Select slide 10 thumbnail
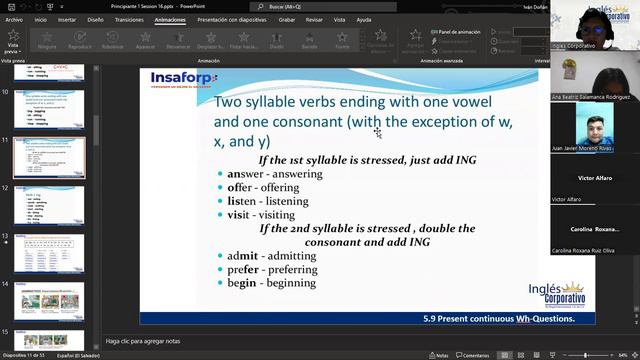The width and height of the screenshot is (640, 360). [x=49, y=109]
